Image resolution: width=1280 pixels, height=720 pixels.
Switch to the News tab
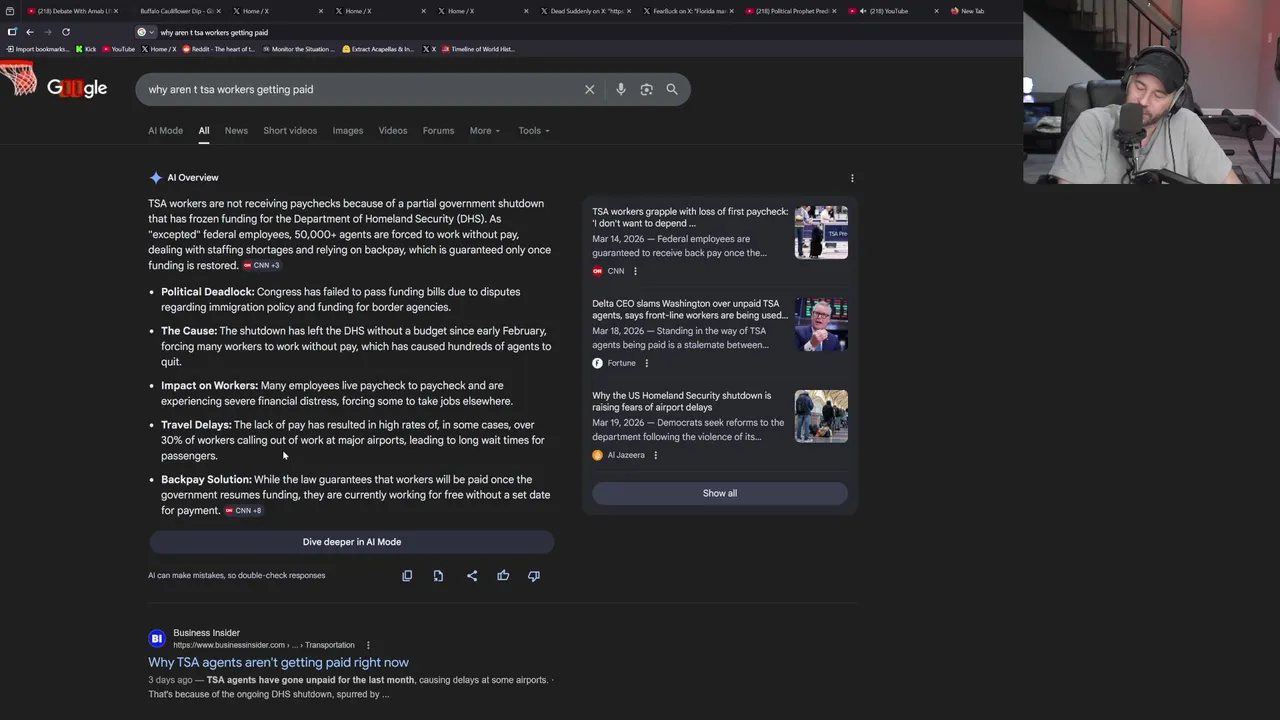click(236, 131)
